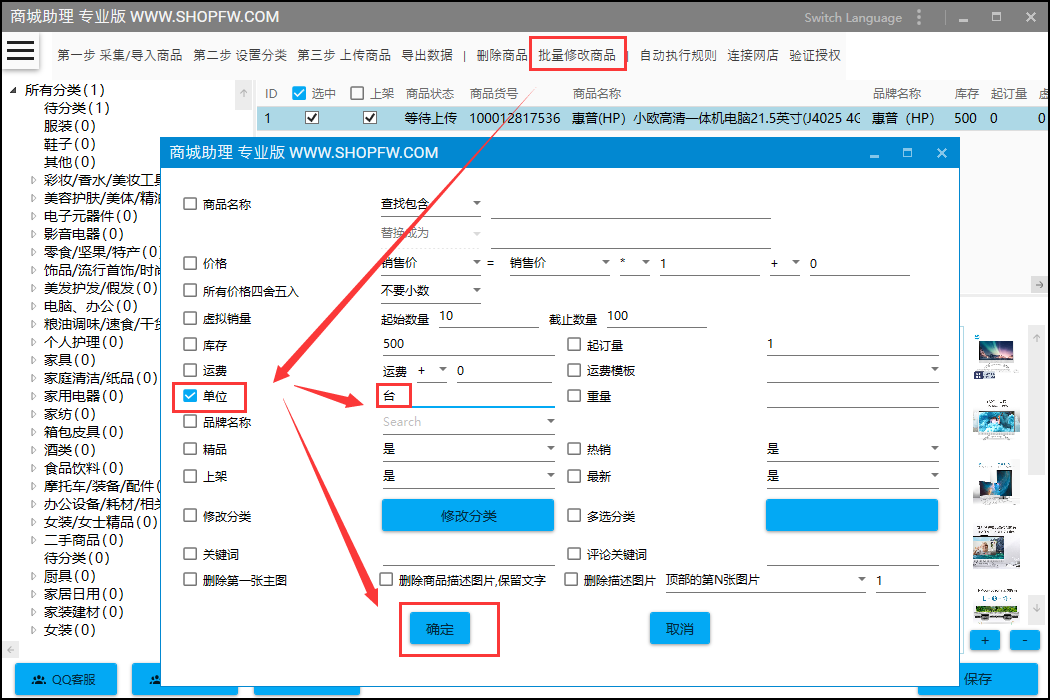Image resolution: width=1050 pixels, height=700 pixels.
Task: Click the thumbnail list scroll-down arrow
Action: coord(1036,608)
